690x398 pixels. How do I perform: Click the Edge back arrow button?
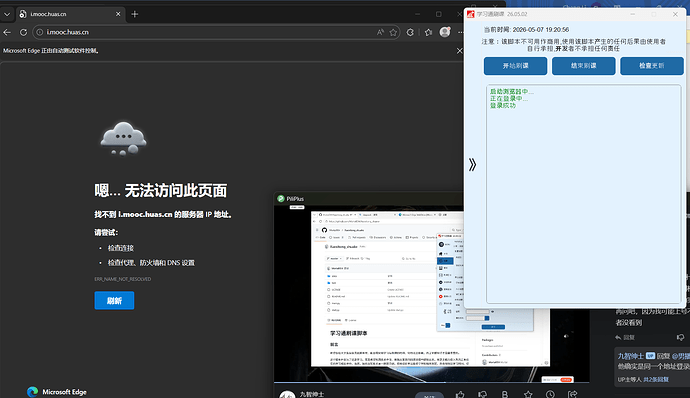(x=7, y=32)
